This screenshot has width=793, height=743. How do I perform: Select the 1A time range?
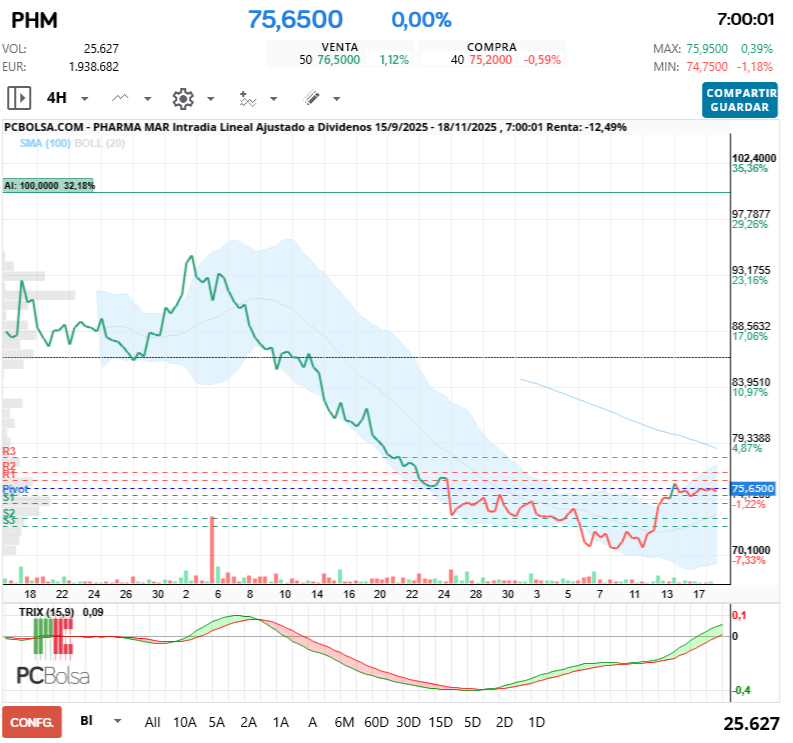point(281,721)
